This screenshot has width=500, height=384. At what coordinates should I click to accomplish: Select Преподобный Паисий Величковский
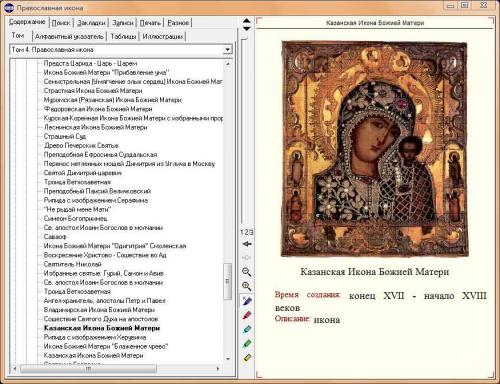(97, 191)
